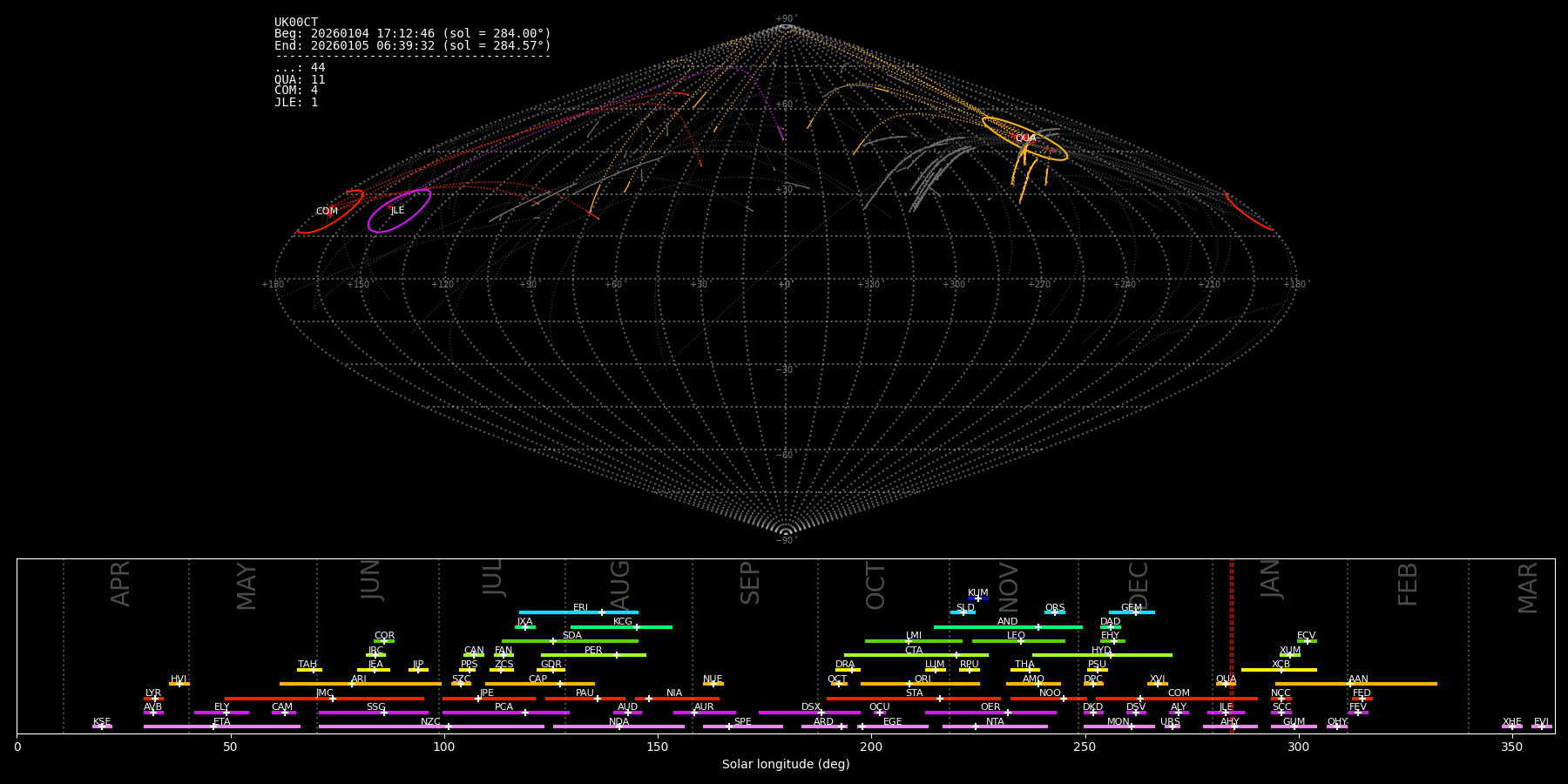Click the 'Solar longitude (deg)' axis label

(x=786, y=765)
